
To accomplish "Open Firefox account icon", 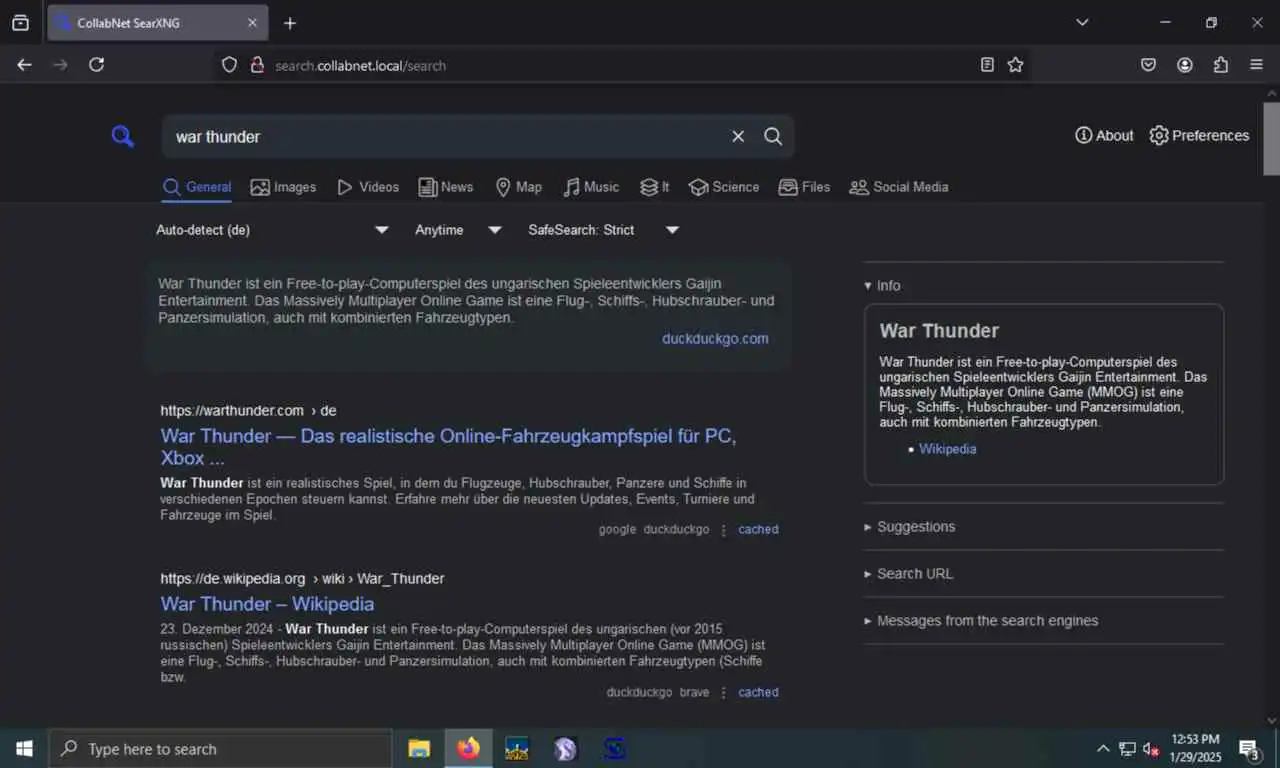I will [1185, 65].
